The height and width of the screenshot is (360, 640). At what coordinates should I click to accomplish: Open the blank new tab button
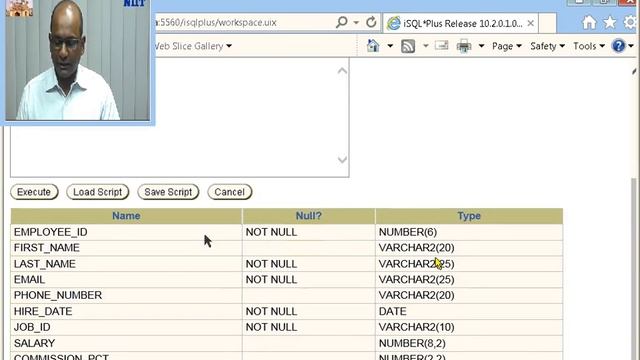tap(548, 23)
